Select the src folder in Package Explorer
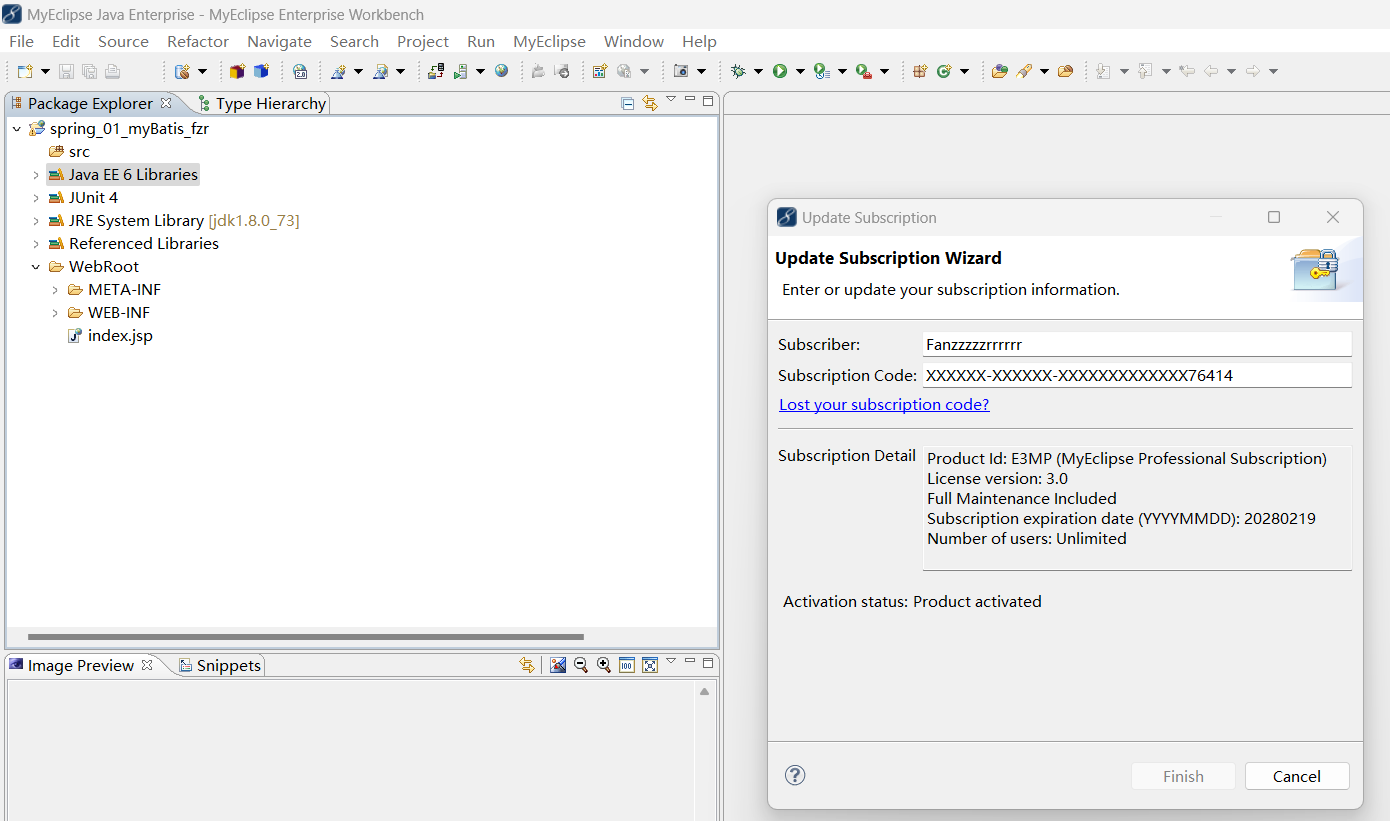Image resolution: width=1390 pixels, height=821 pixels. click(69, 152)
